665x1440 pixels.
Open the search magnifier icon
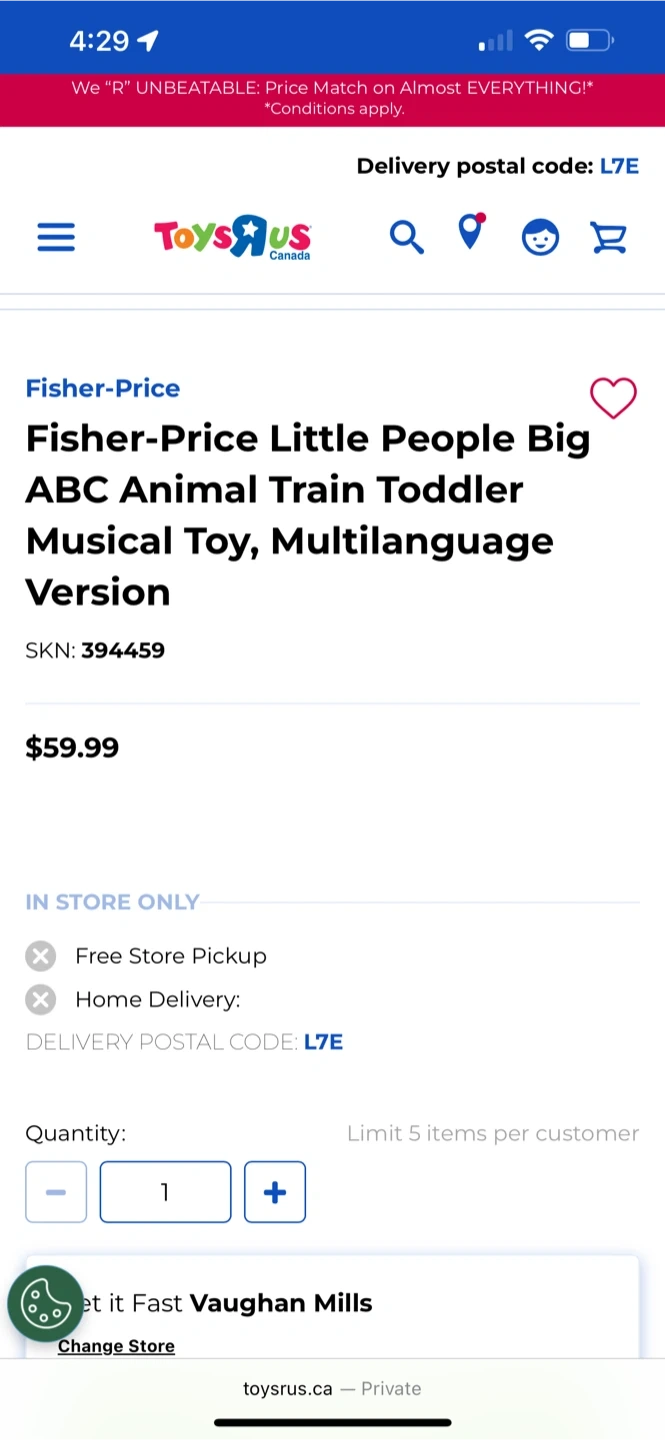406,237
